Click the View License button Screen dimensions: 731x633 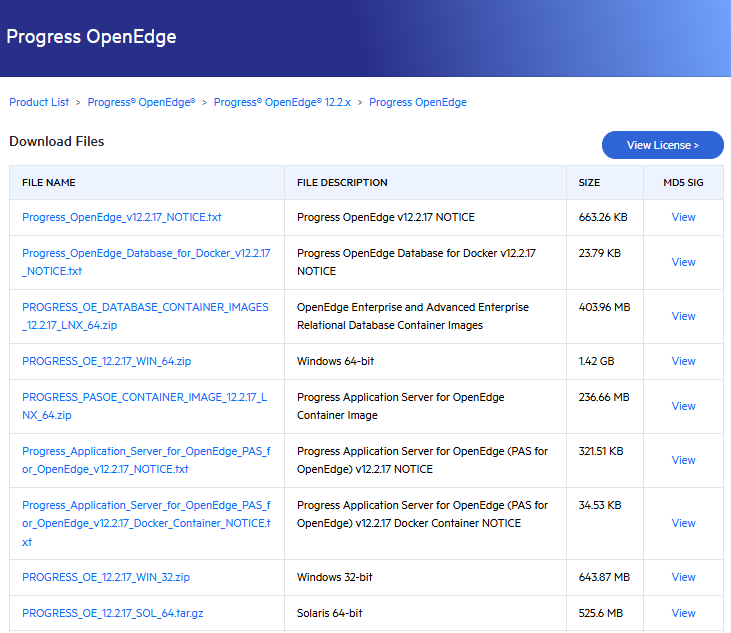[662, 145]
